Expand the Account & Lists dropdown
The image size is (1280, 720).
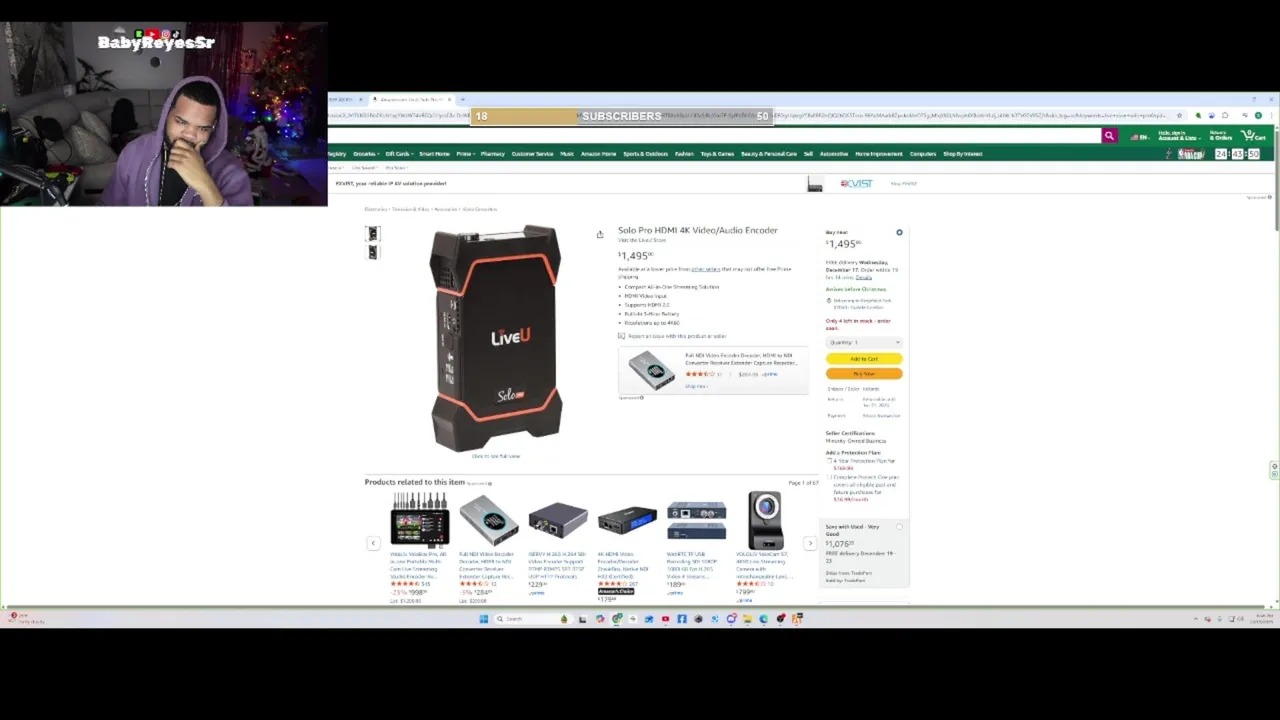click(1178, 135)
